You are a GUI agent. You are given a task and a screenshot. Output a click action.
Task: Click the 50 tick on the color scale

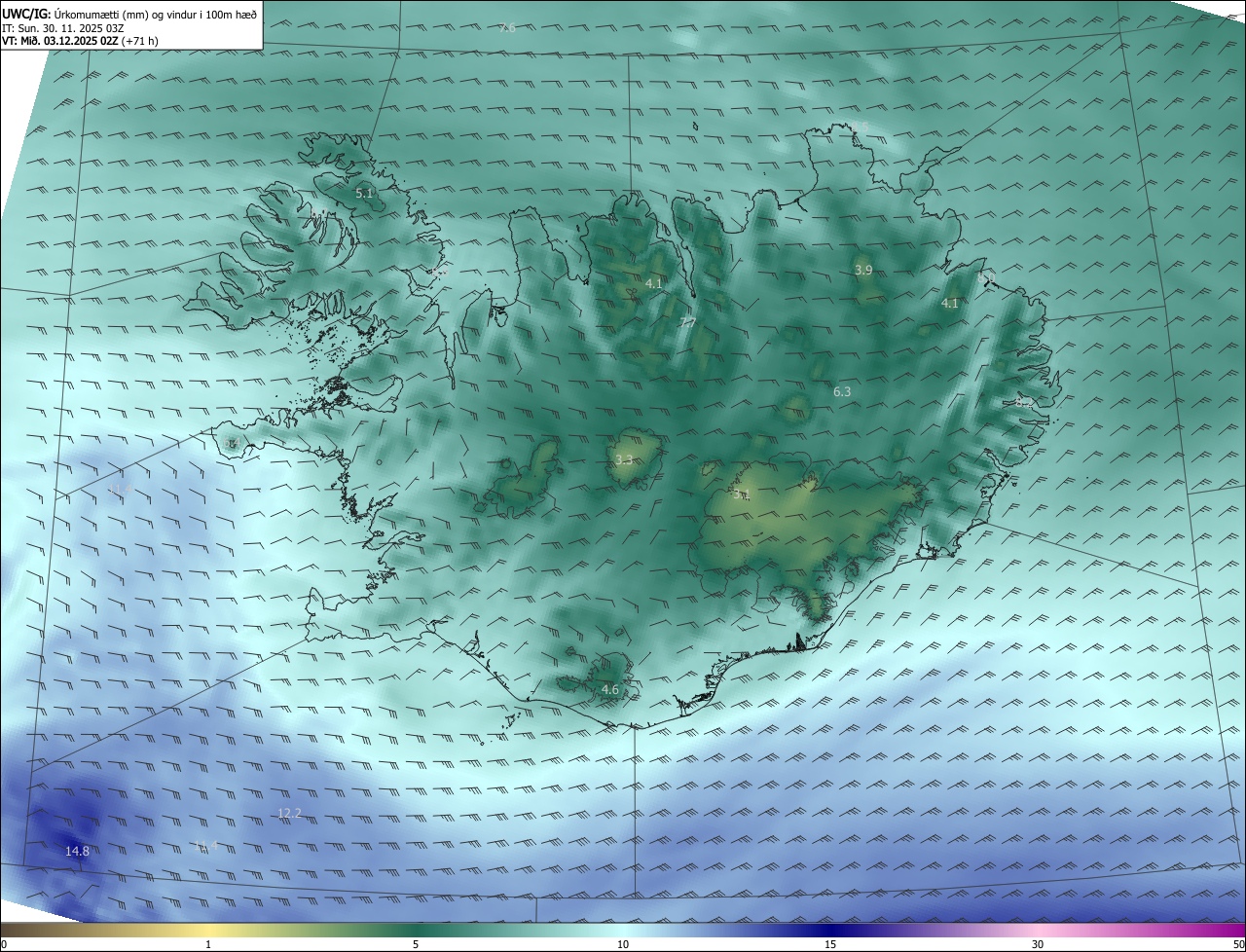point(1238,944)
